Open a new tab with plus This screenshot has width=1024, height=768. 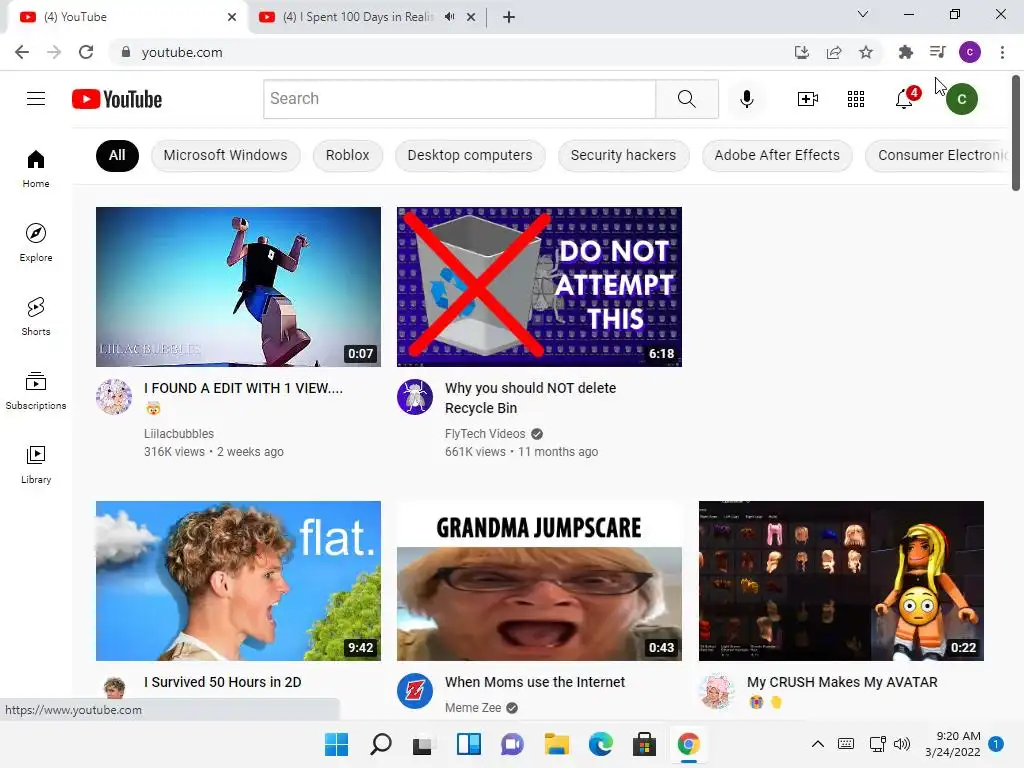click(x=509, y=17)
